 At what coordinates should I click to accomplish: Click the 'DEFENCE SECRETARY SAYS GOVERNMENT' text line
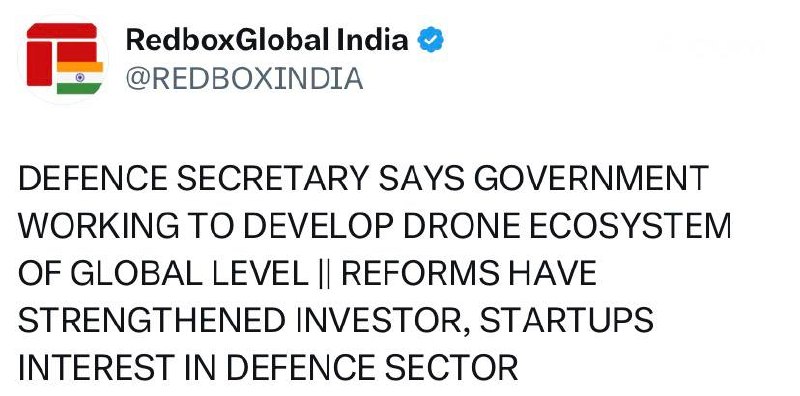[363, 178]
